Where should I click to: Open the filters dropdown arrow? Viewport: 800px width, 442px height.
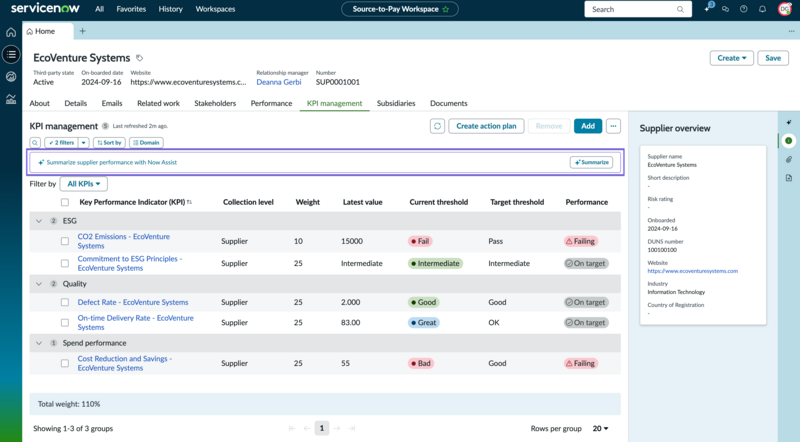(x=84, y=143)
